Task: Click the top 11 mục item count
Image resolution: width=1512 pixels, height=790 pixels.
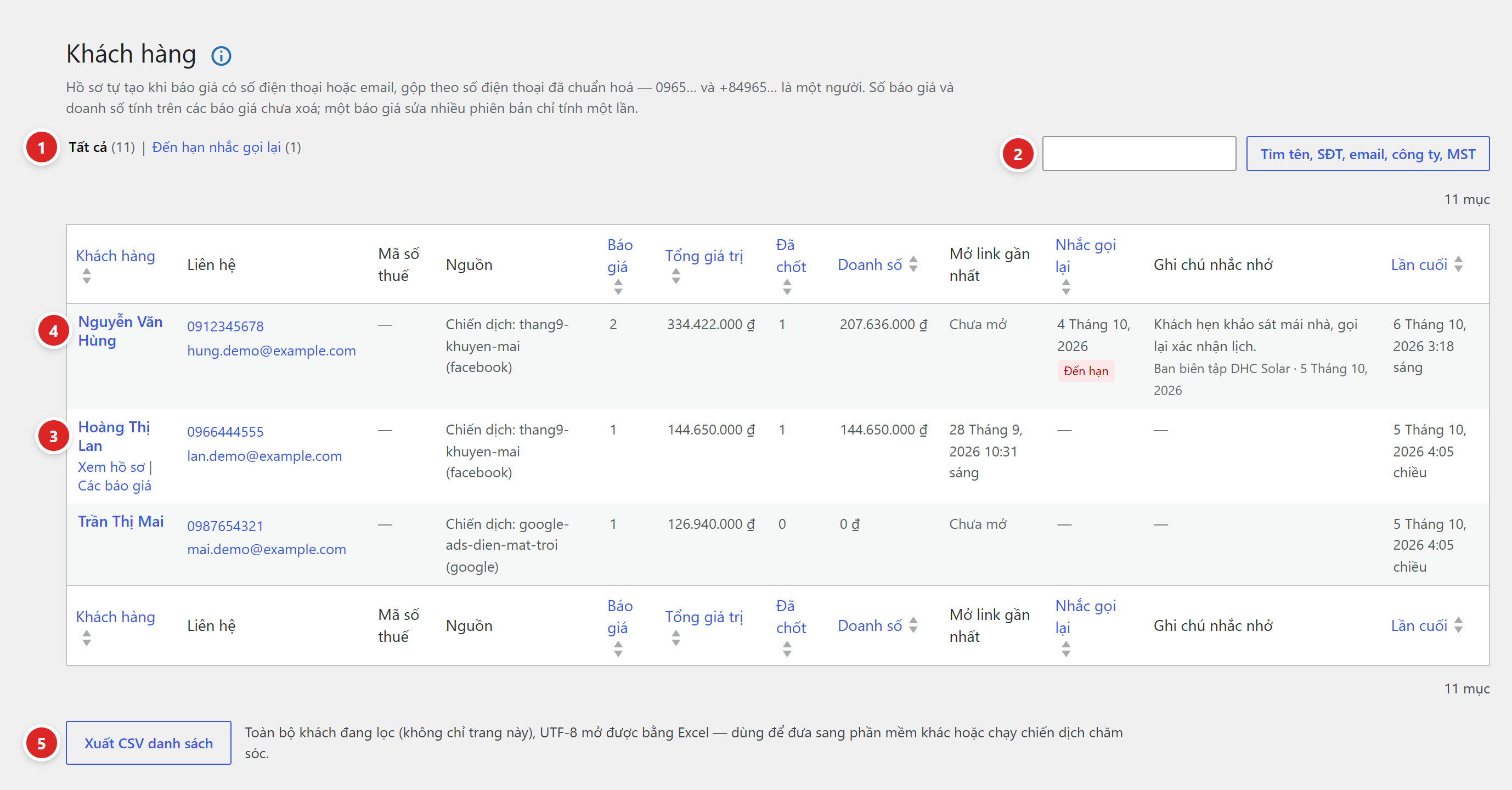Action: (1466, 200)
